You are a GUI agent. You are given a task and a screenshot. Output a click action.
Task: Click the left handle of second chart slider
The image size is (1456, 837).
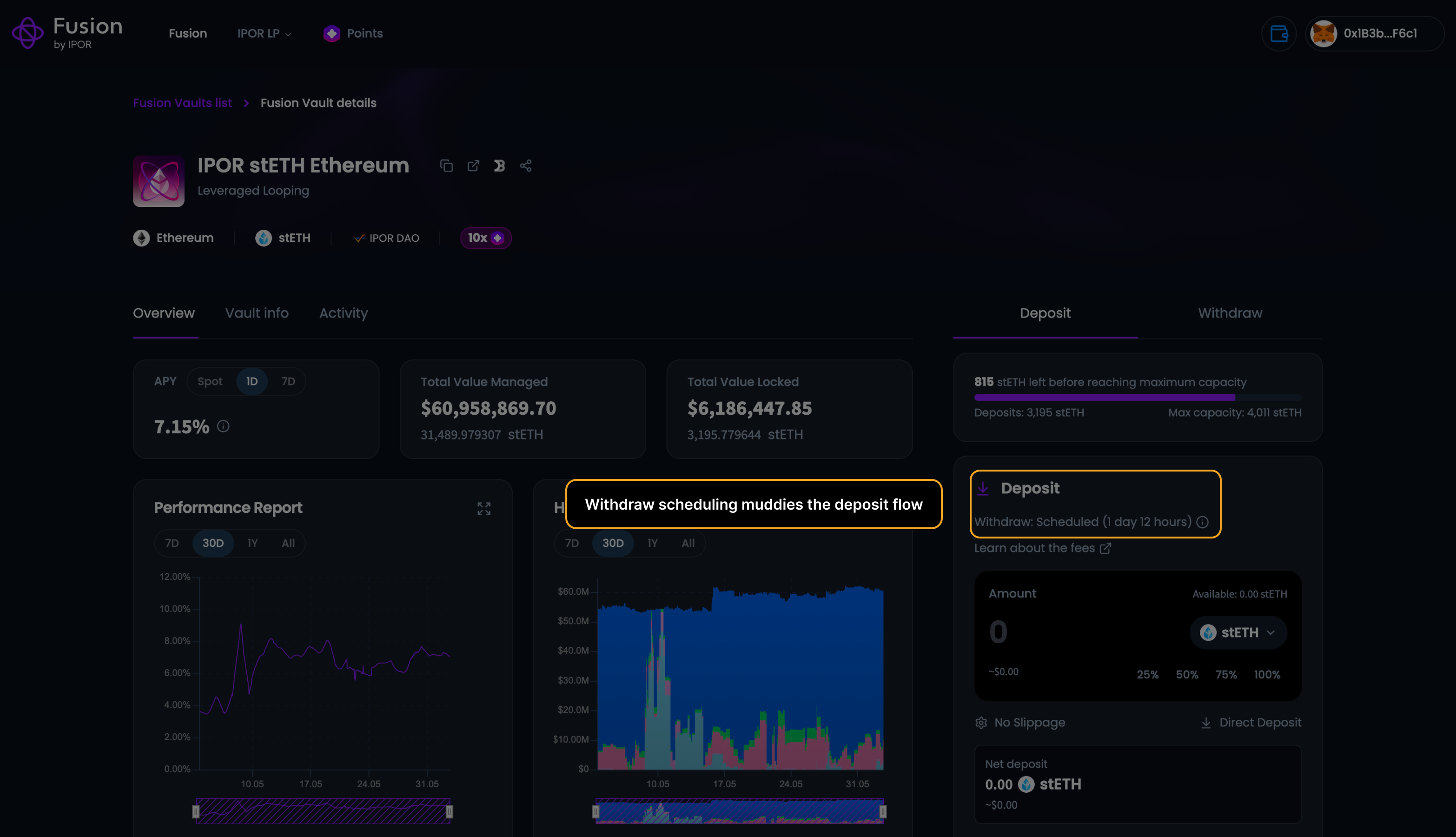point(596,811)
